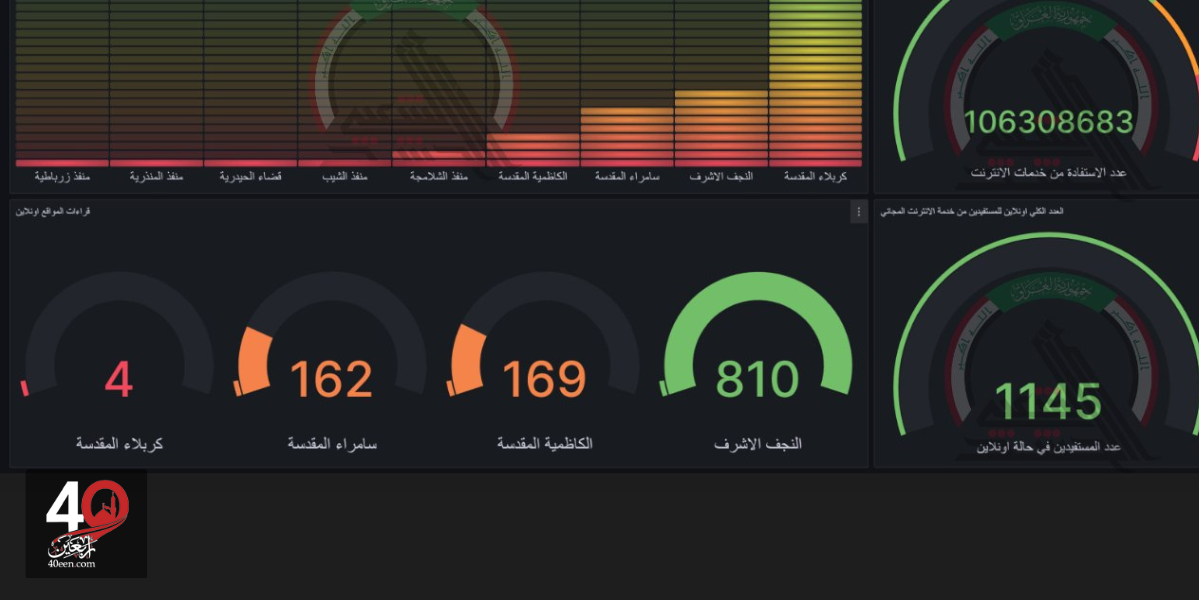1199x600 pixels.
Task: Click the green gauge showing 810
Action: [757, 333]
